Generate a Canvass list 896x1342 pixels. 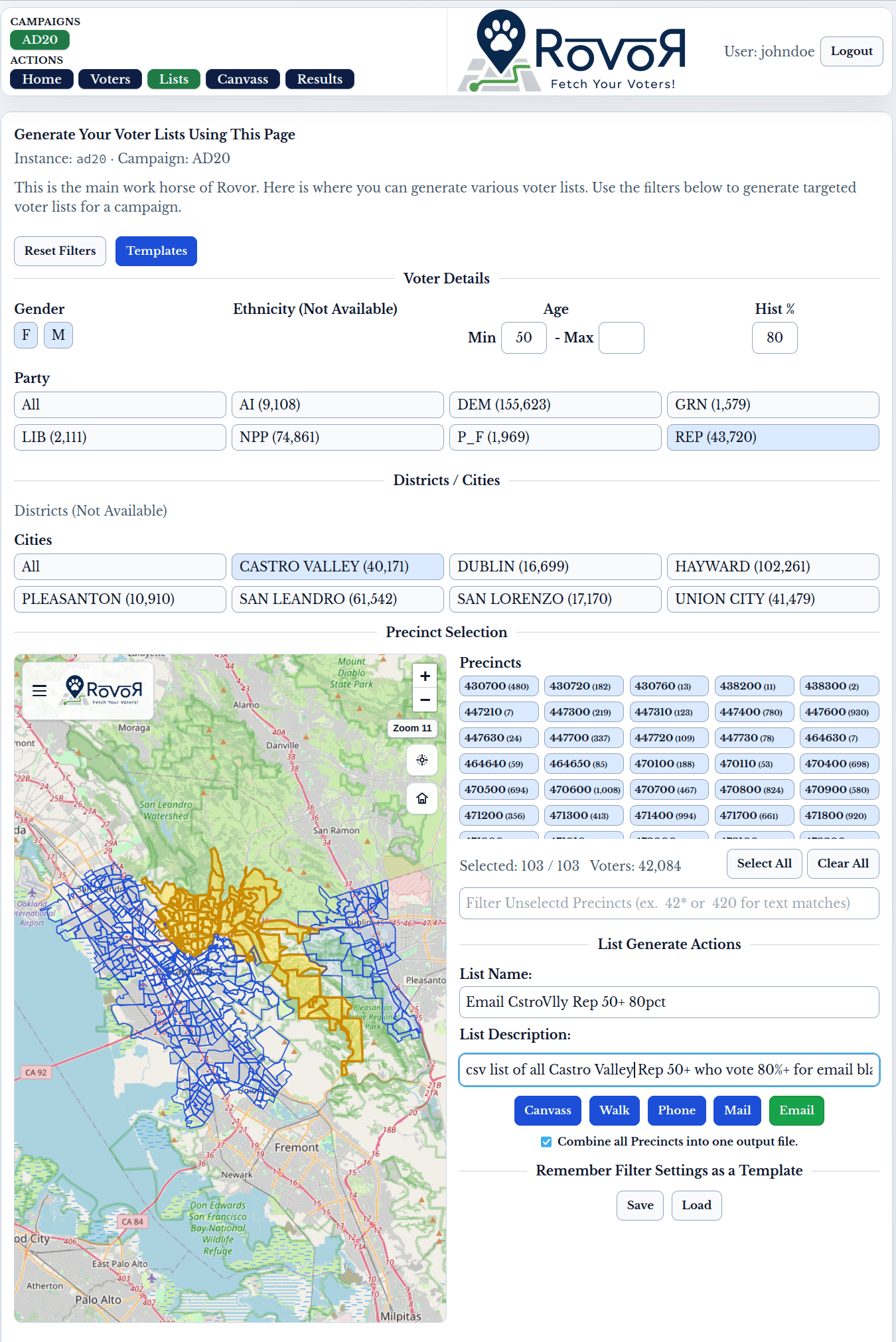[x=548, y=1110]
